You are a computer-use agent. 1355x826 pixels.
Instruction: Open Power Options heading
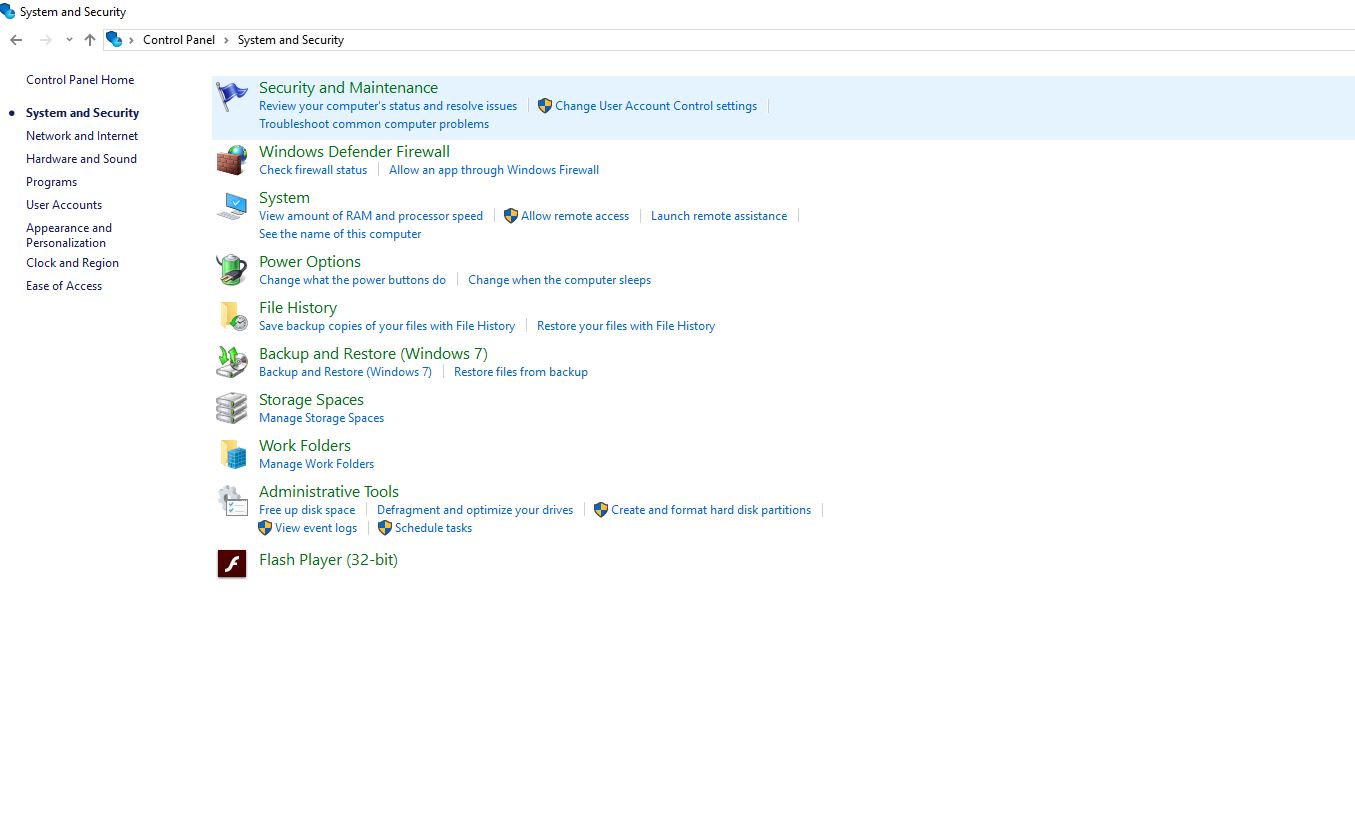(x=310, y=262)
